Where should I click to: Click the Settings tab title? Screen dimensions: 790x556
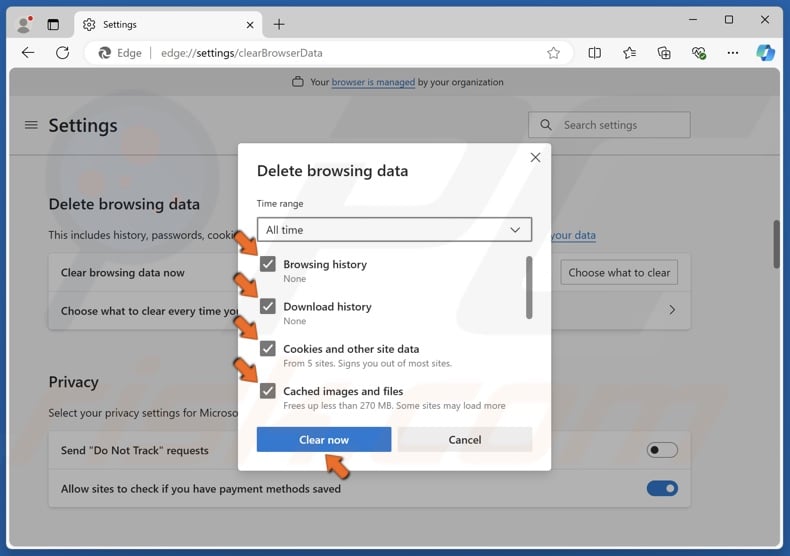[119, 24]
